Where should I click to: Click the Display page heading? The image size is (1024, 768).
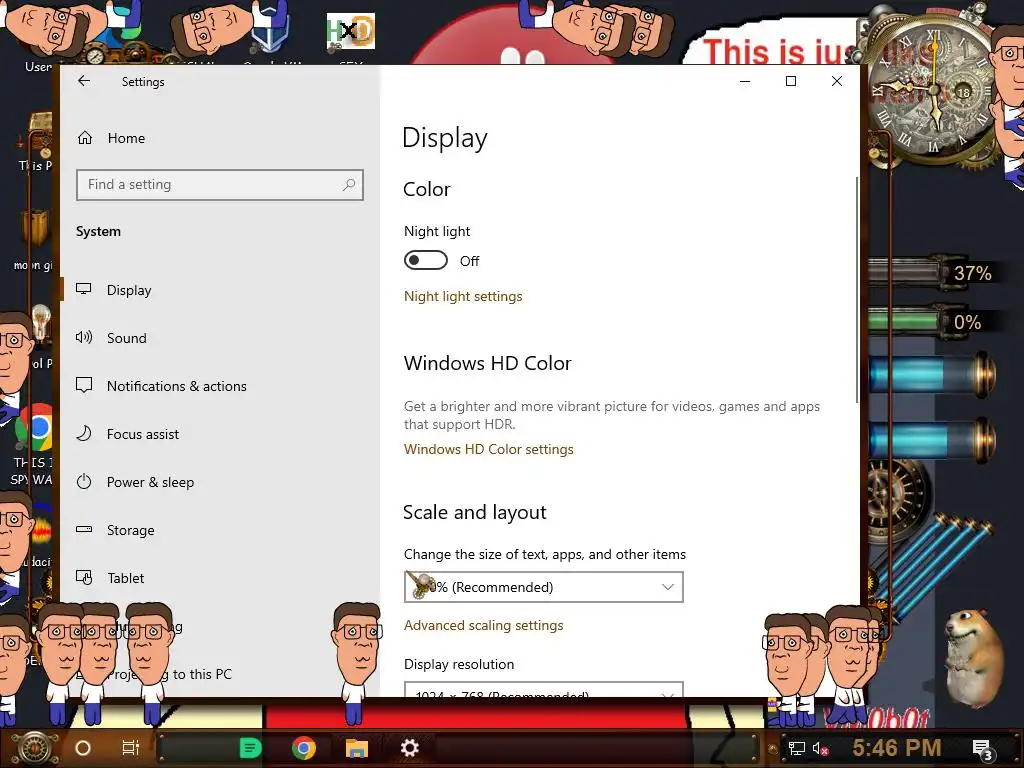coord(445,138)
